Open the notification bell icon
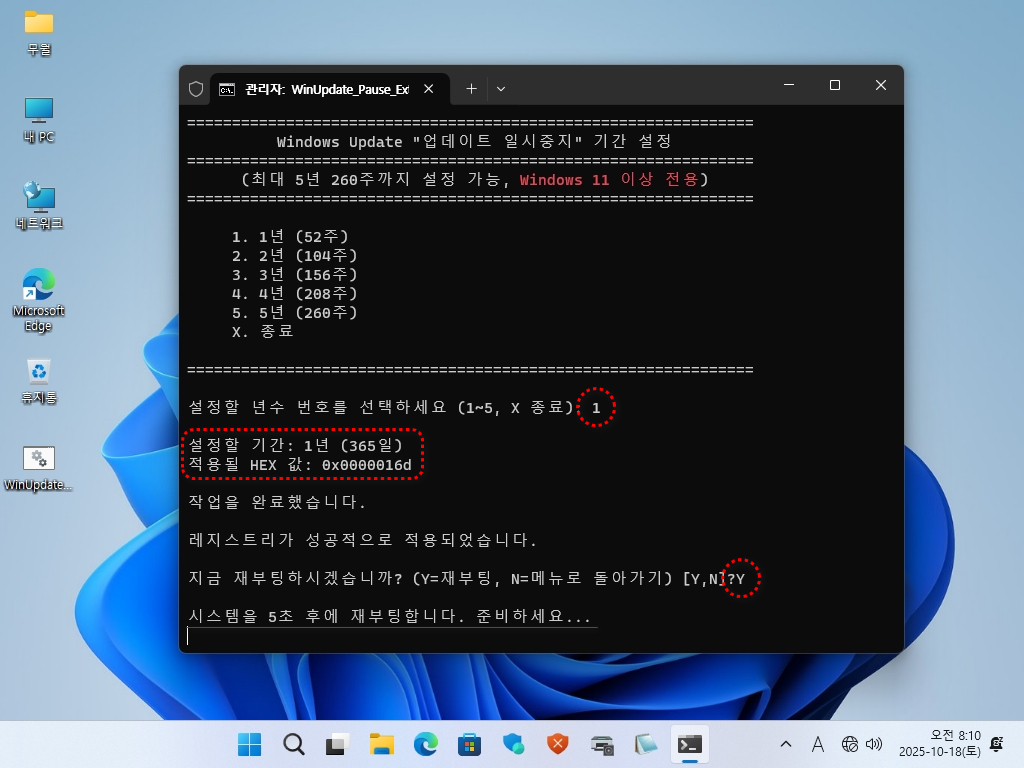Image resolution: width=1024 pixels, height=768 pixels. tap(997, 744)
